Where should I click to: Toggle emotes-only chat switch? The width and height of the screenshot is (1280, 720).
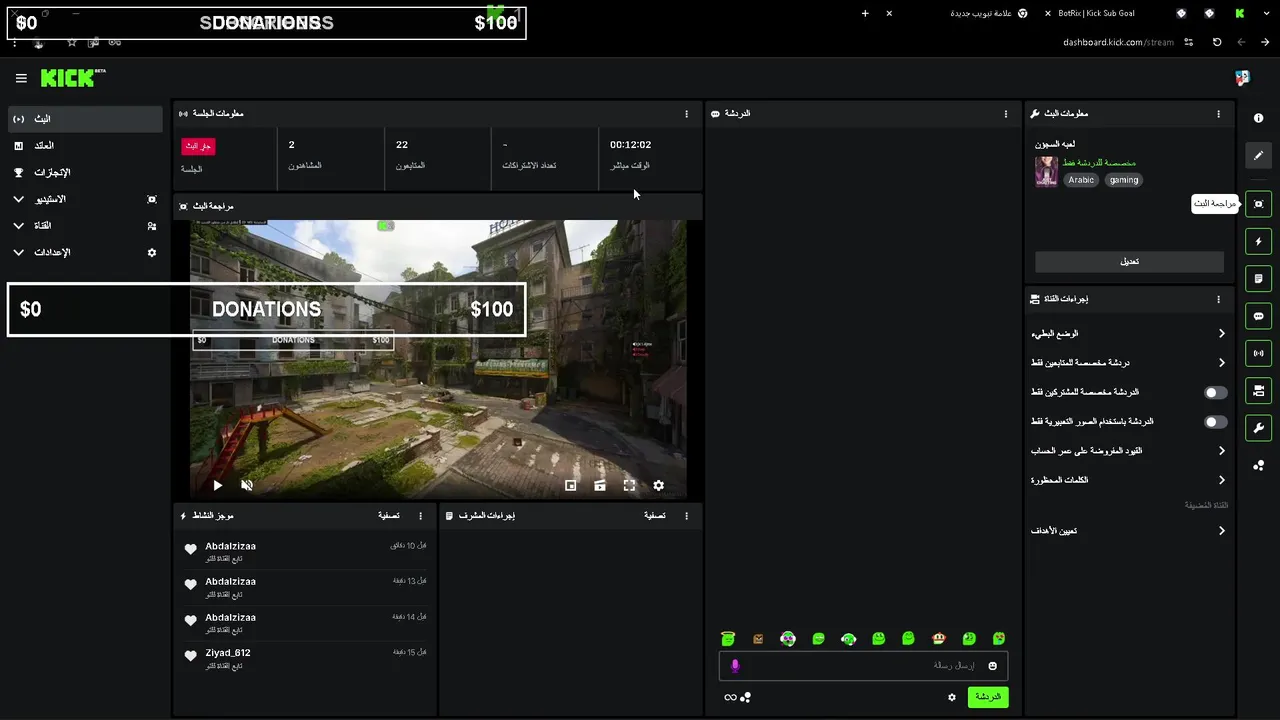(1215, 422)
